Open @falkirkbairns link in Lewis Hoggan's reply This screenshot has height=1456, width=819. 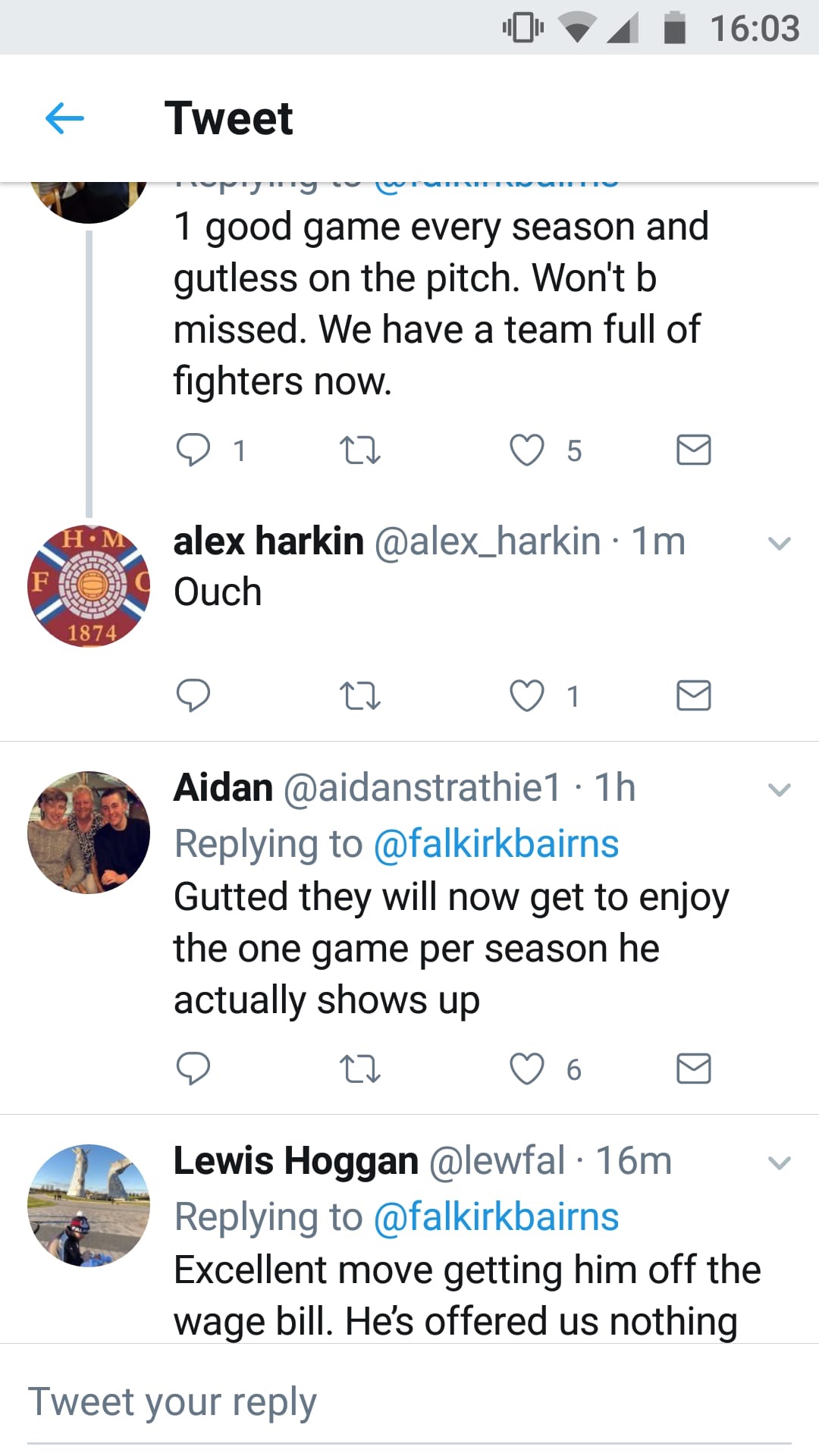(496, 1217)
